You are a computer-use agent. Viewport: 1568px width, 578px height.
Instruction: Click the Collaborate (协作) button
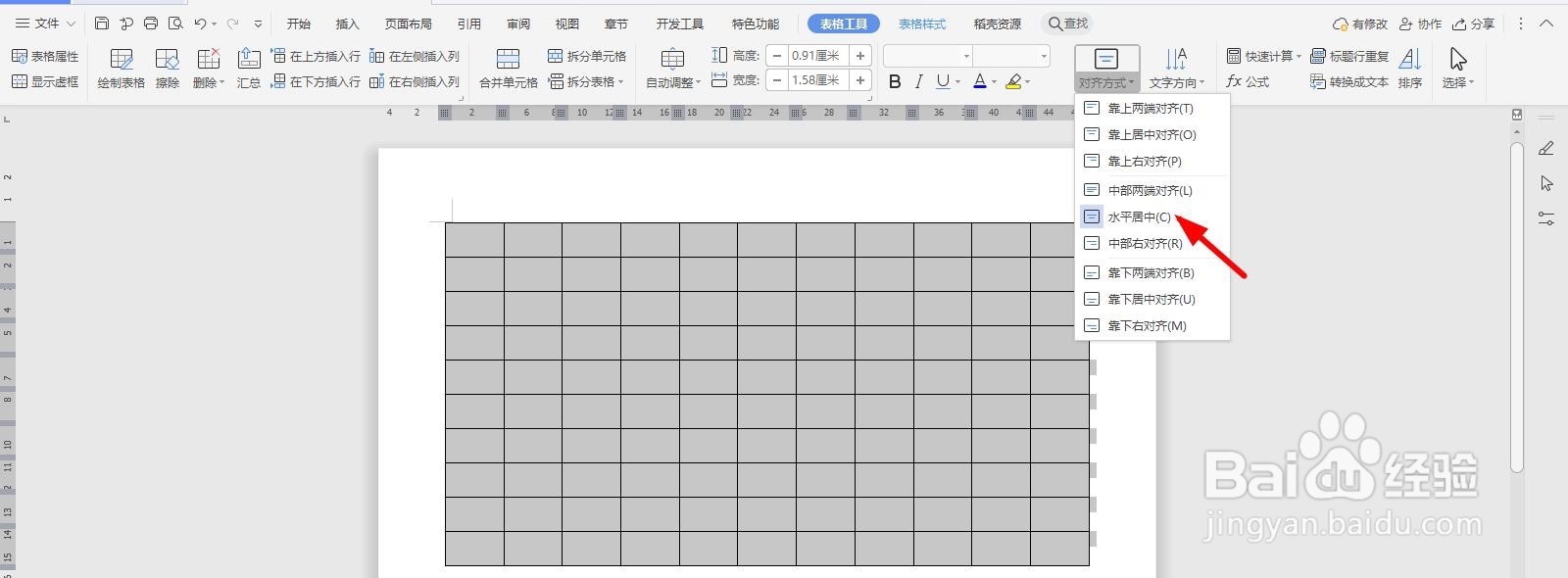pyautogui.click(x=1421, y=24)
